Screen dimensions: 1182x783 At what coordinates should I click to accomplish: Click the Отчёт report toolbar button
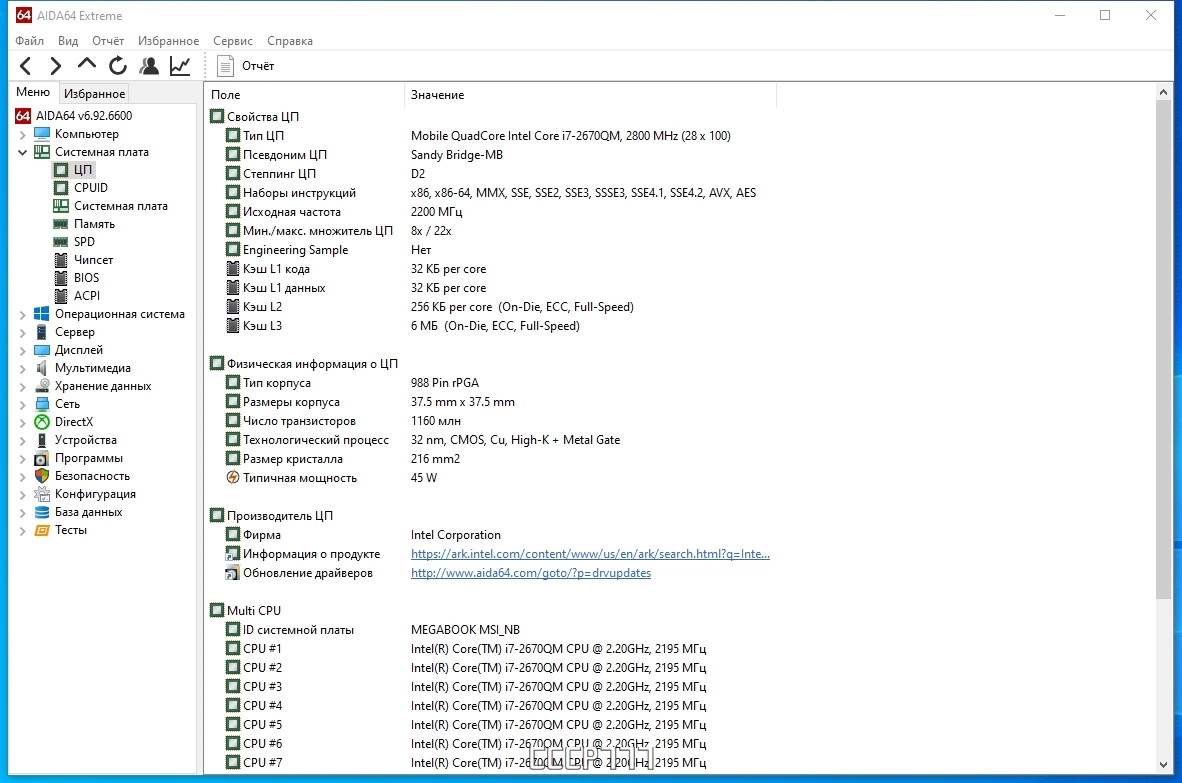(x=246, y=66)
